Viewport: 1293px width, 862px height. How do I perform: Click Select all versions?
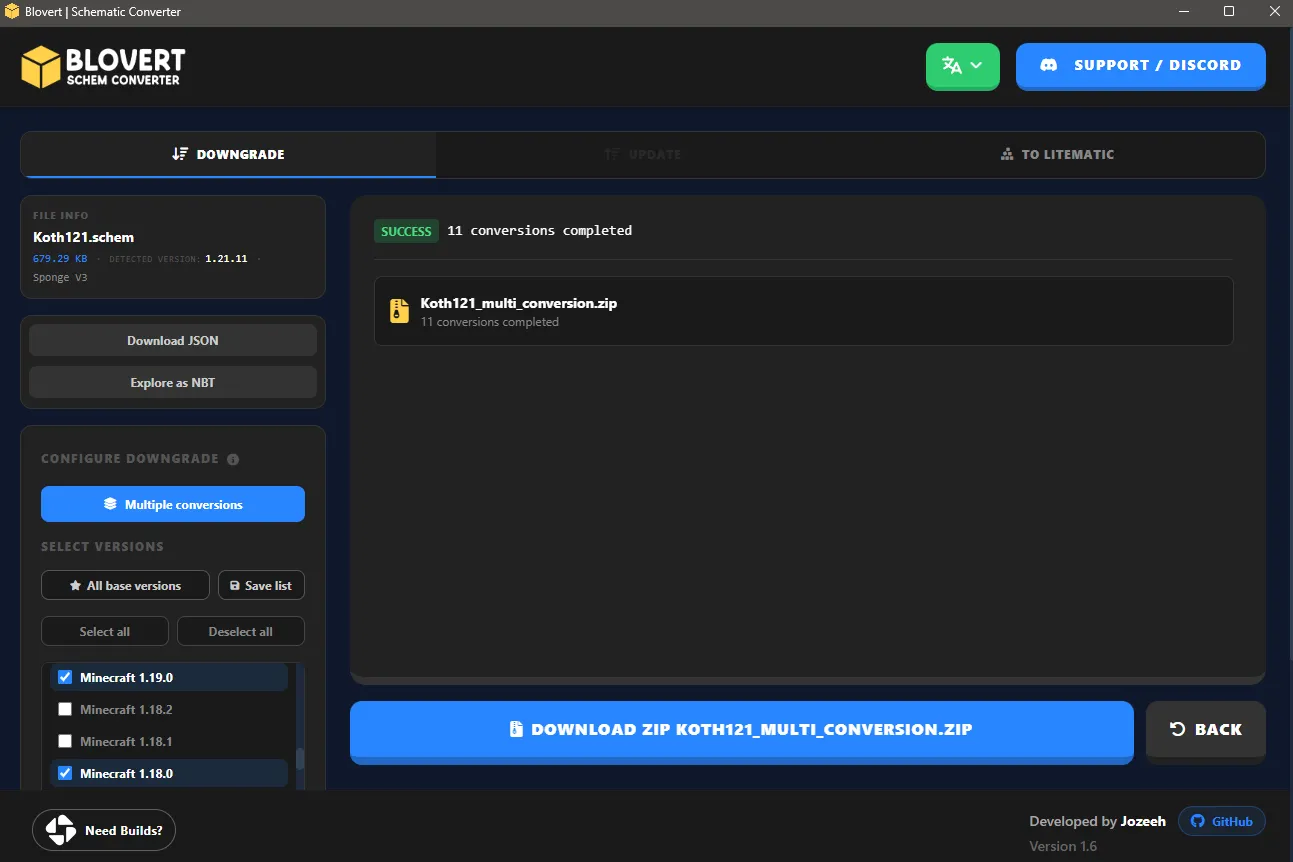pyautogui.click(x=105, y=631)
